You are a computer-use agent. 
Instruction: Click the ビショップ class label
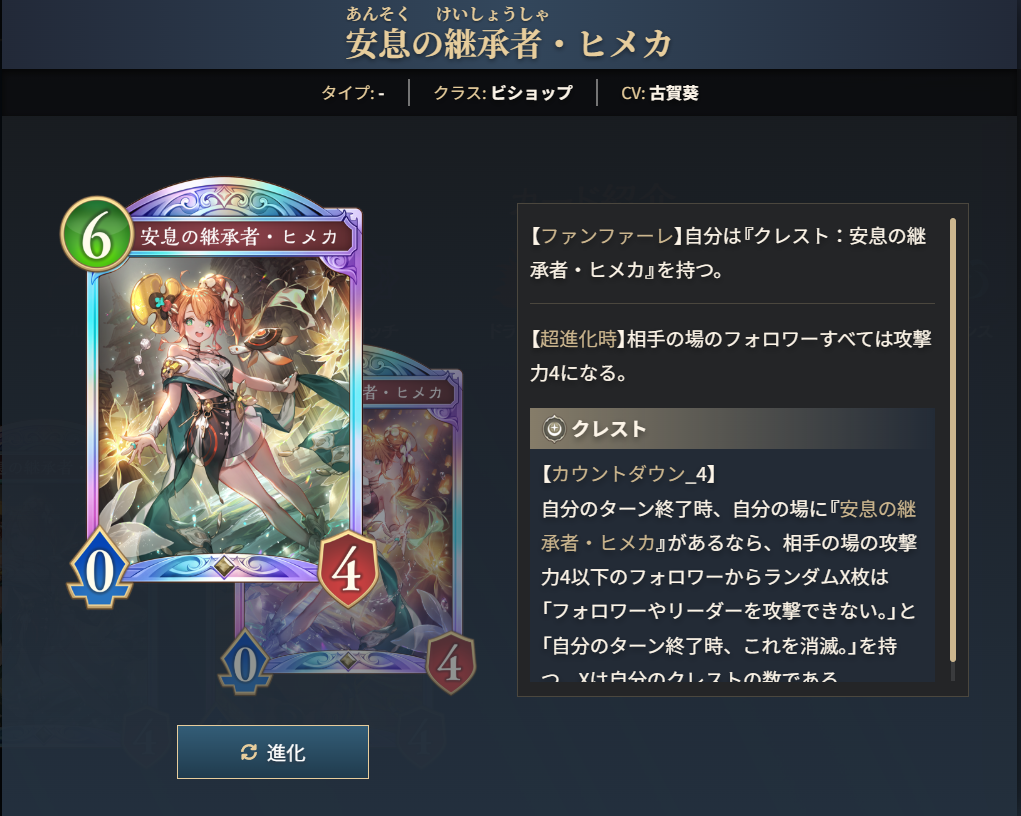pyautogui.click(x=531, y=93)
